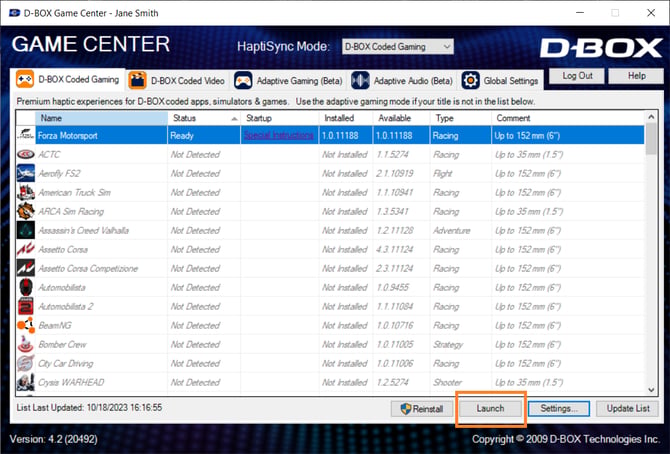This screenshot has height=454, width=670.
Task: Sort by the Comment column header
Action: (568, 118)
